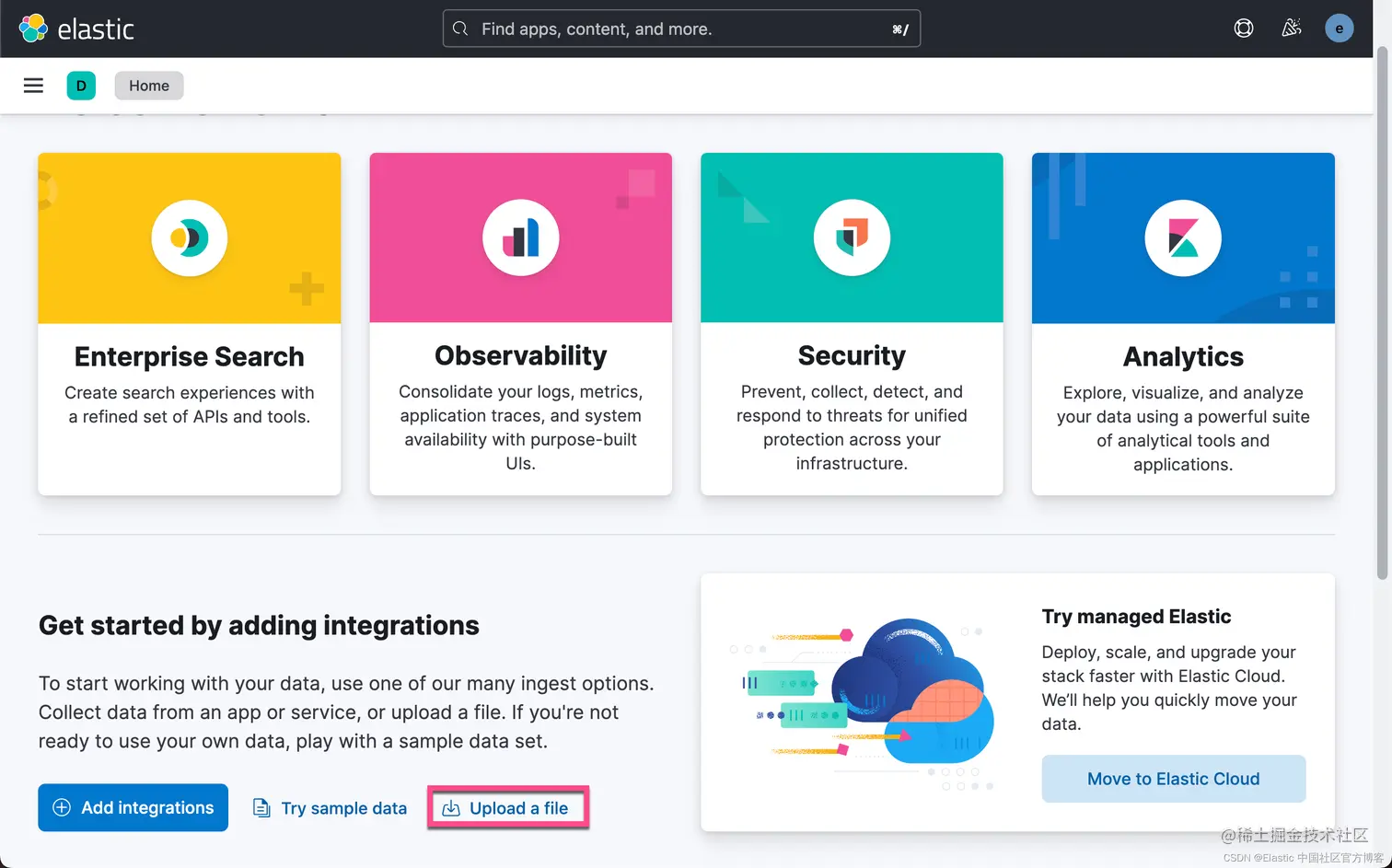
Task: Open the Enterprise Search card title
Action: pyautogui.click(x=190, y=356)
